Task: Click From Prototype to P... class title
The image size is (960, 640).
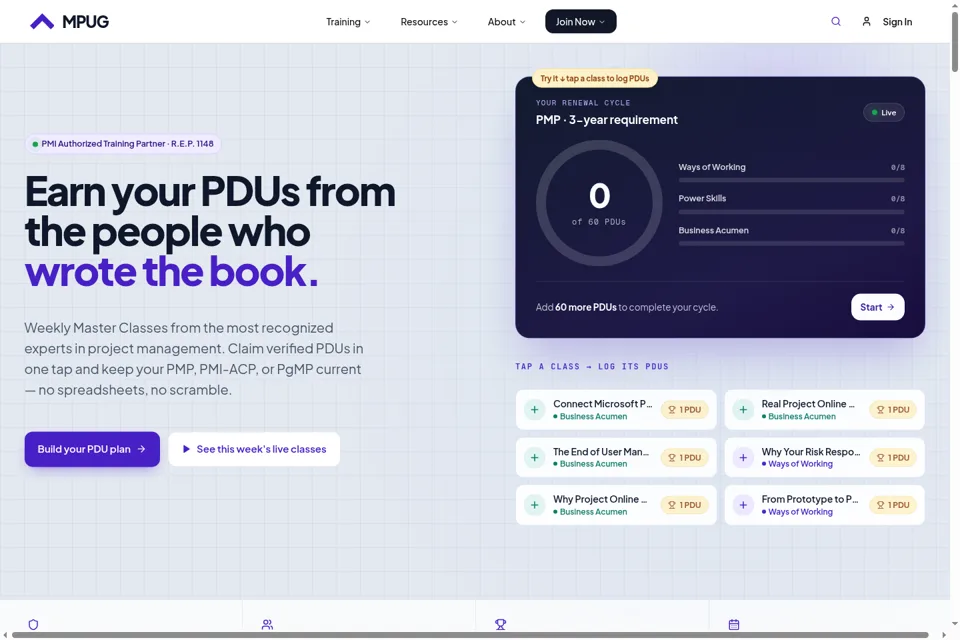Action: coord(810,499)
